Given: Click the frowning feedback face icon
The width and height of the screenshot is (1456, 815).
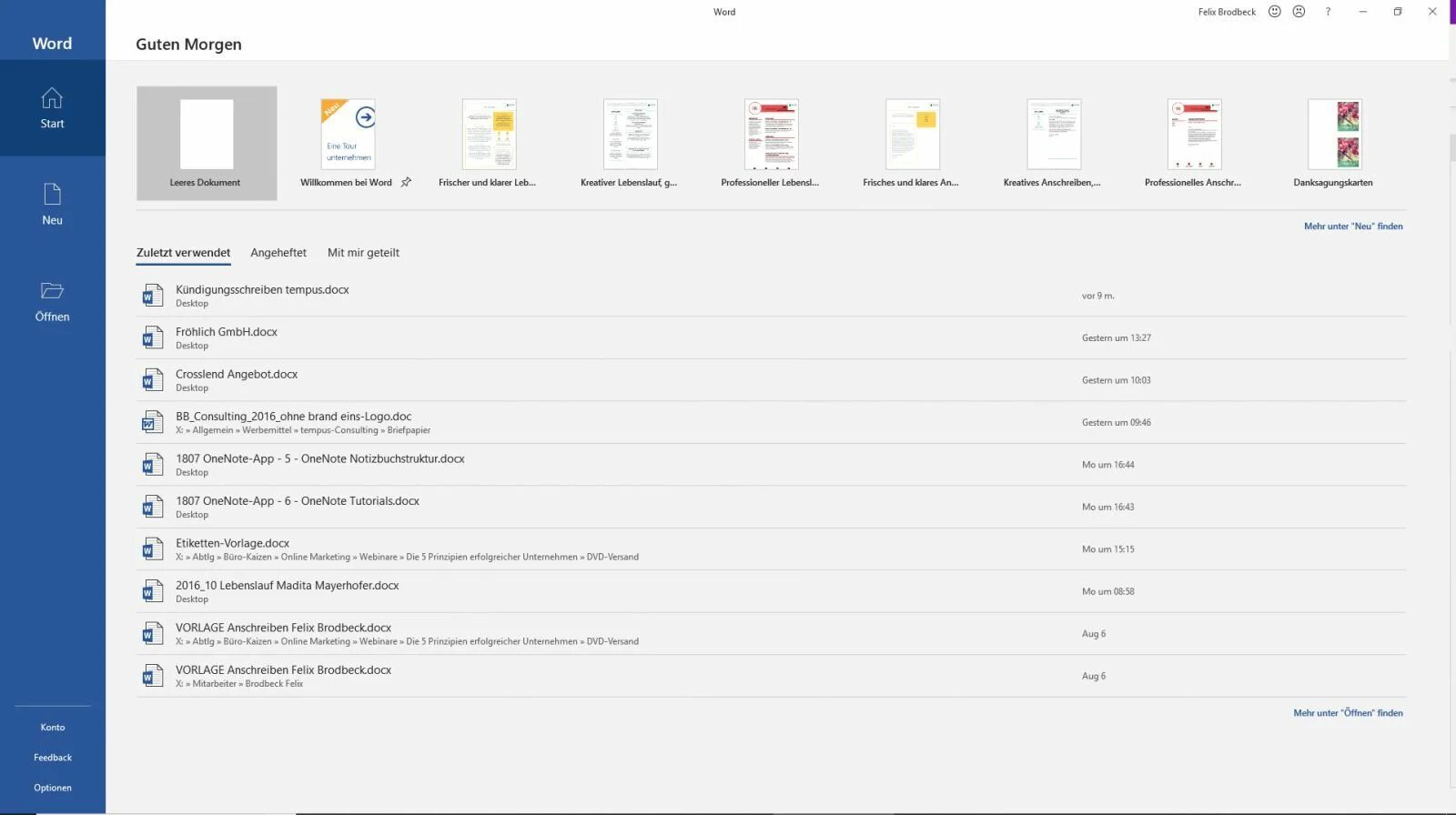Looking at the screenshot, I should pyautogui.click(x=1299, y=12).
